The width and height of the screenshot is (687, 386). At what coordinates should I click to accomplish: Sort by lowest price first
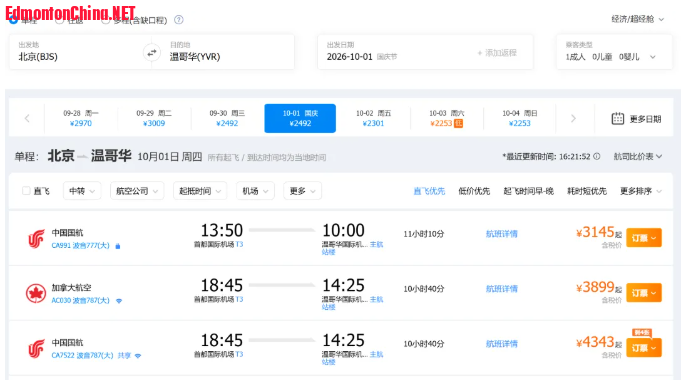click(x=474, y=191)
